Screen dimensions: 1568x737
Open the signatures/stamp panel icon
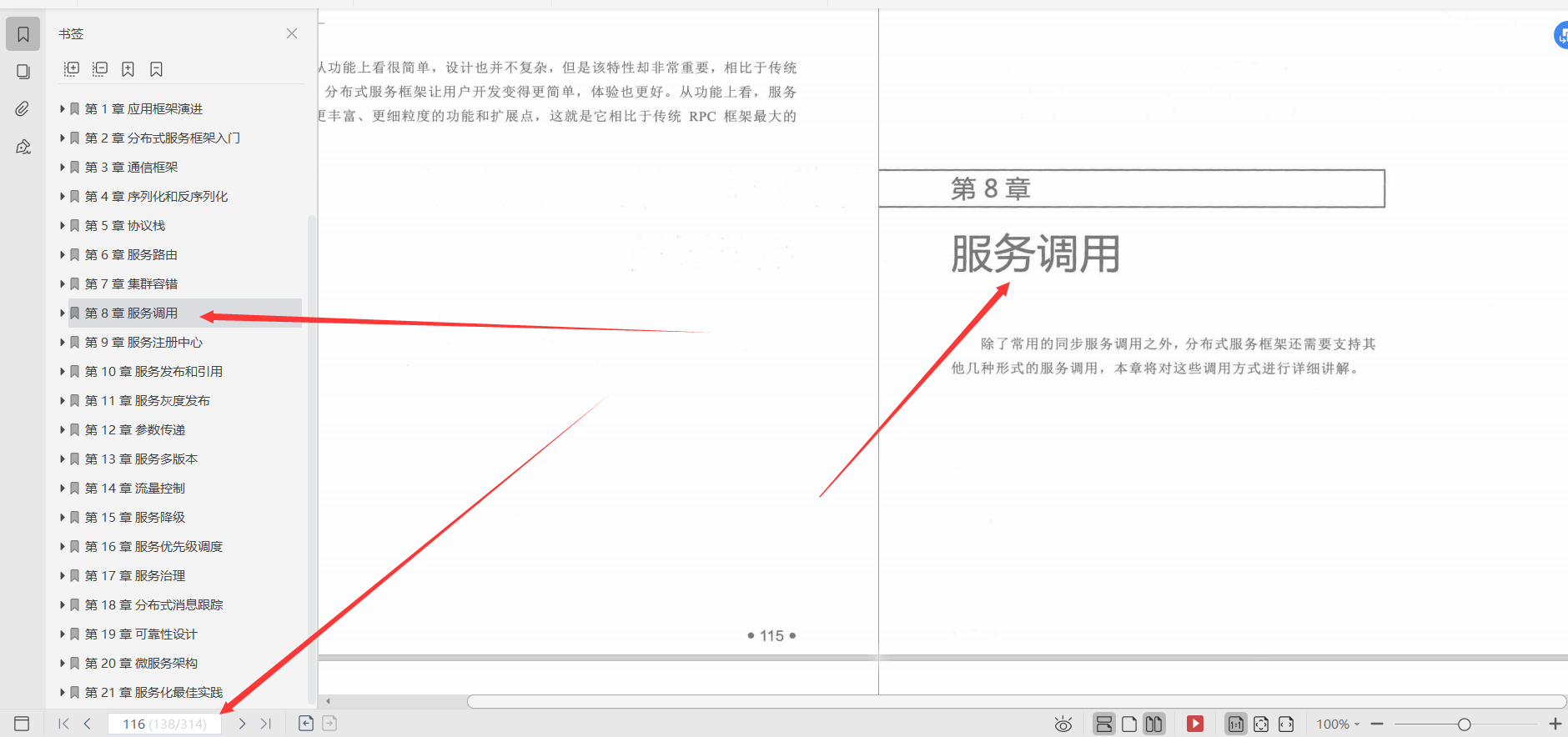[x=23, y=147]
